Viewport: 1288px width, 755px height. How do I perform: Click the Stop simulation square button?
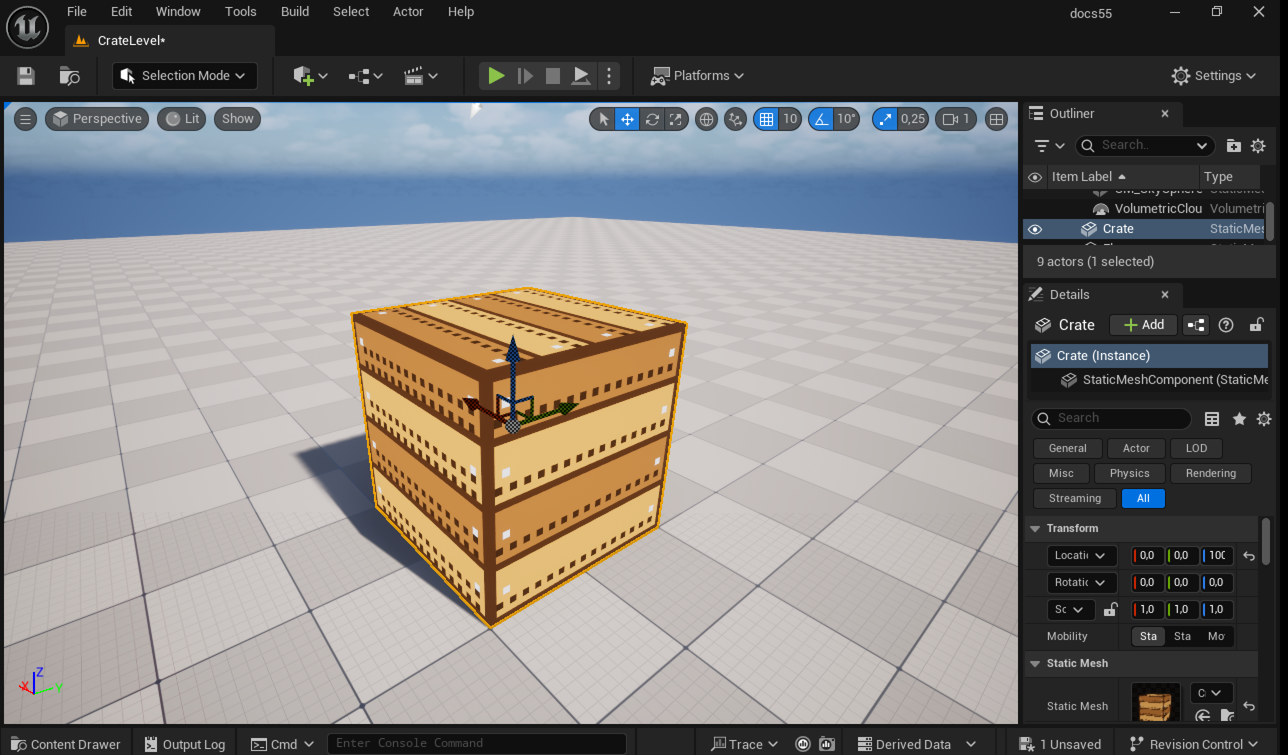tap(553, 76)
